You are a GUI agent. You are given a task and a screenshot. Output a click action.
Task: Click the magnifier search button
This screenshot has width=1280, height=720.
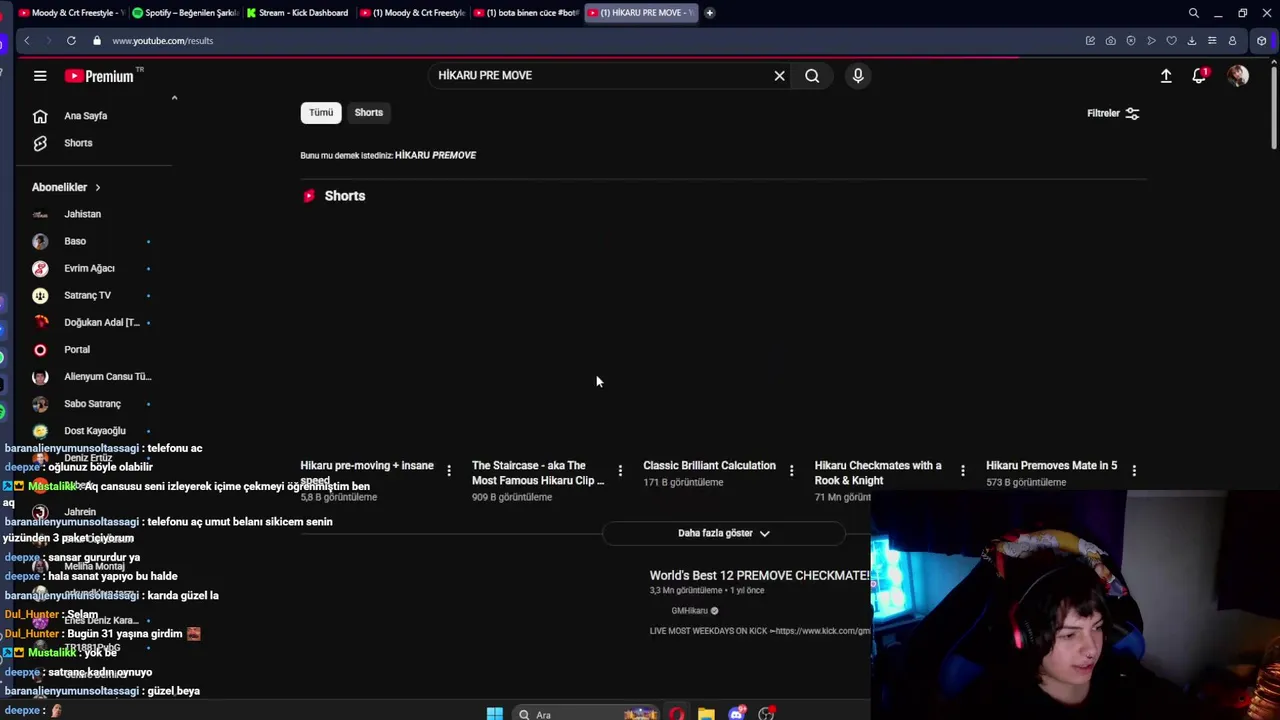pos(812,76)
